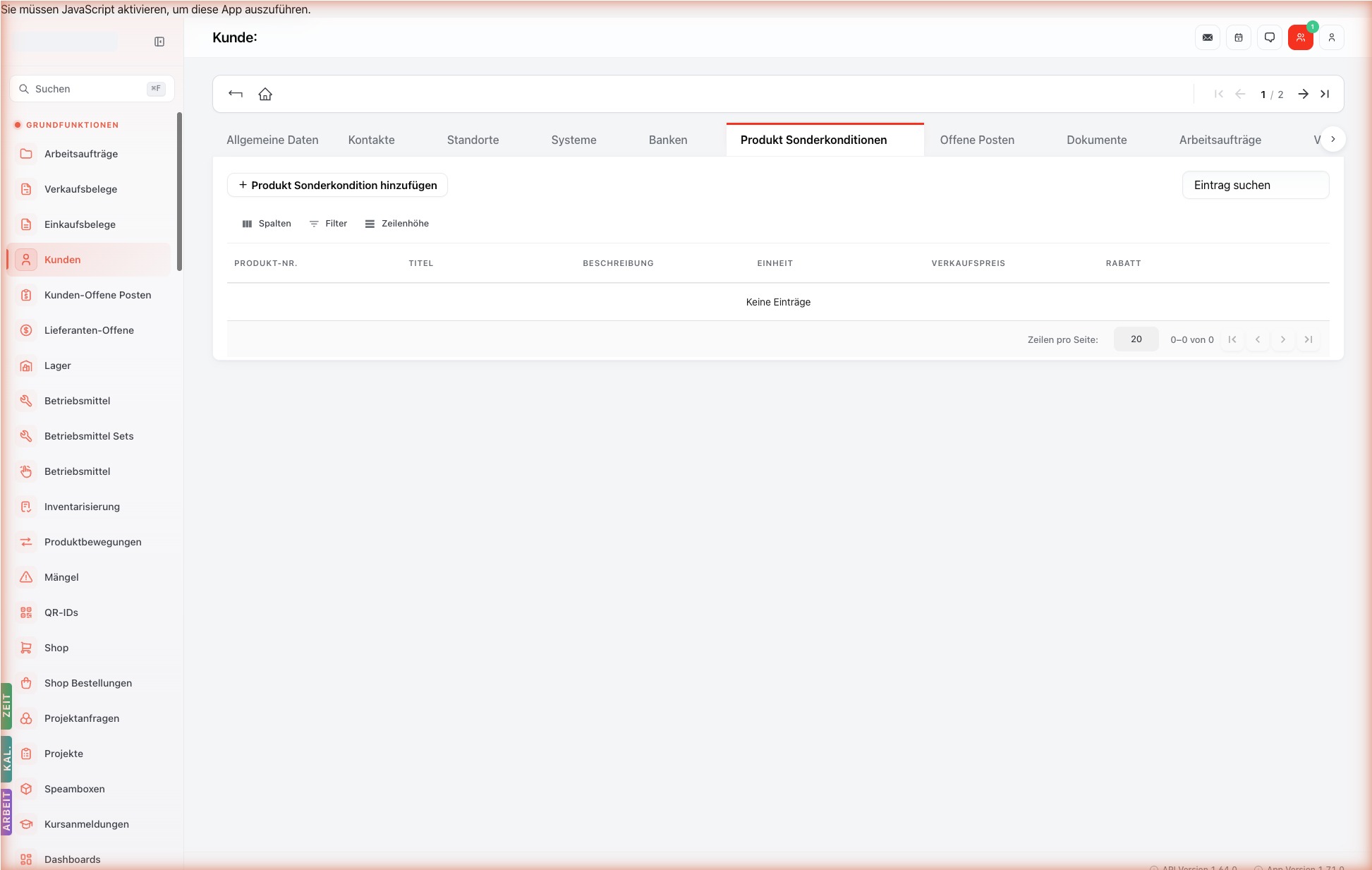Switch to the Dokumente tab
The image size is (1372, 870).
pos(1096,140)
